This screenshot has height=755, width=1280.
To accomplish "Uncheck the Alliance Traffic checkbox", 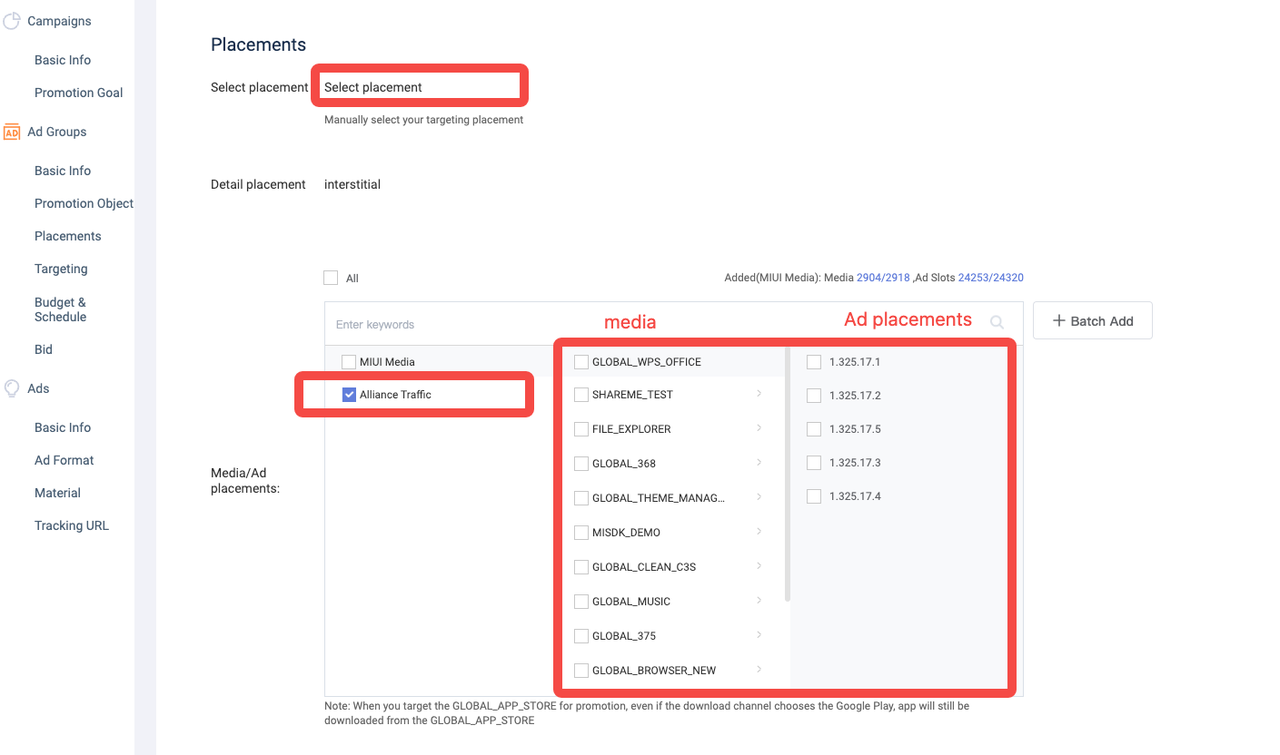I will coord(349,395).
